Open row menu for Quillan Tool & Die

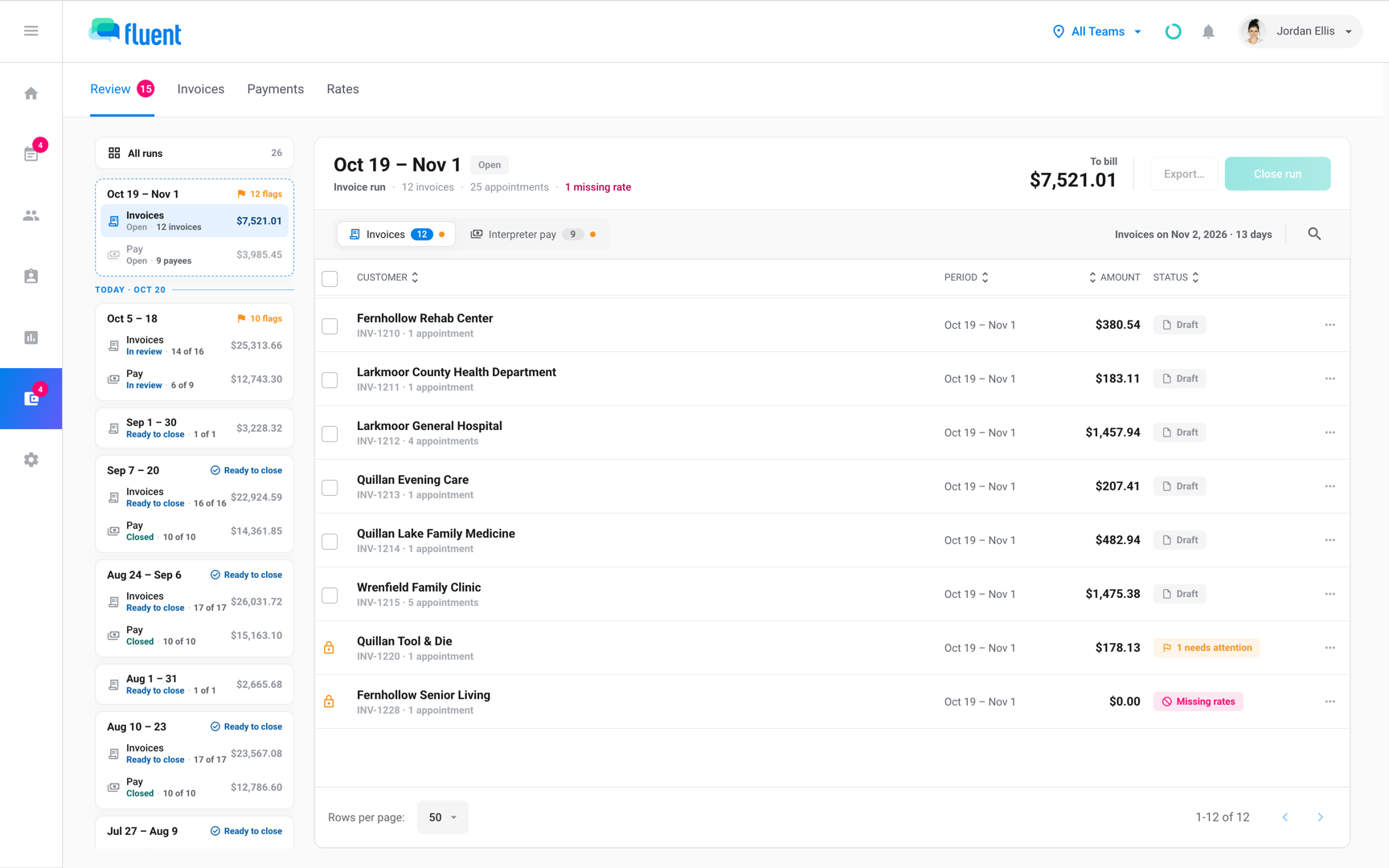click(x=1330, y=648)
